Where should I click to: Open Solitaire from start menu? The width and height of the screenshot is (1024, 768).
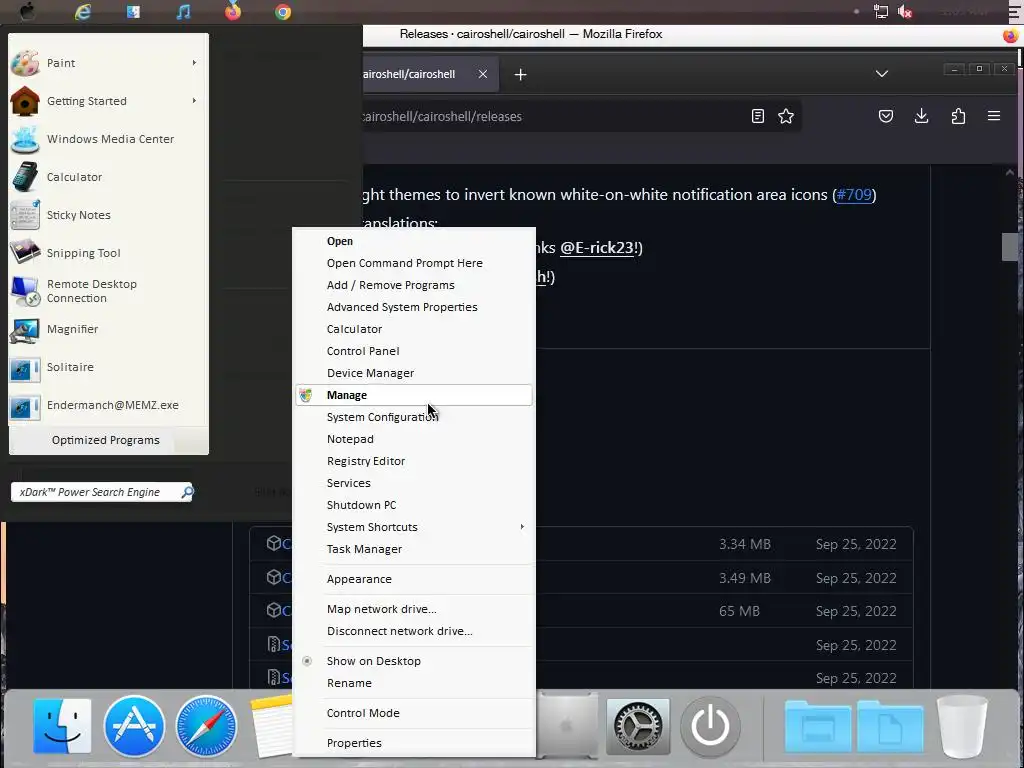click(x=108, y=367)
